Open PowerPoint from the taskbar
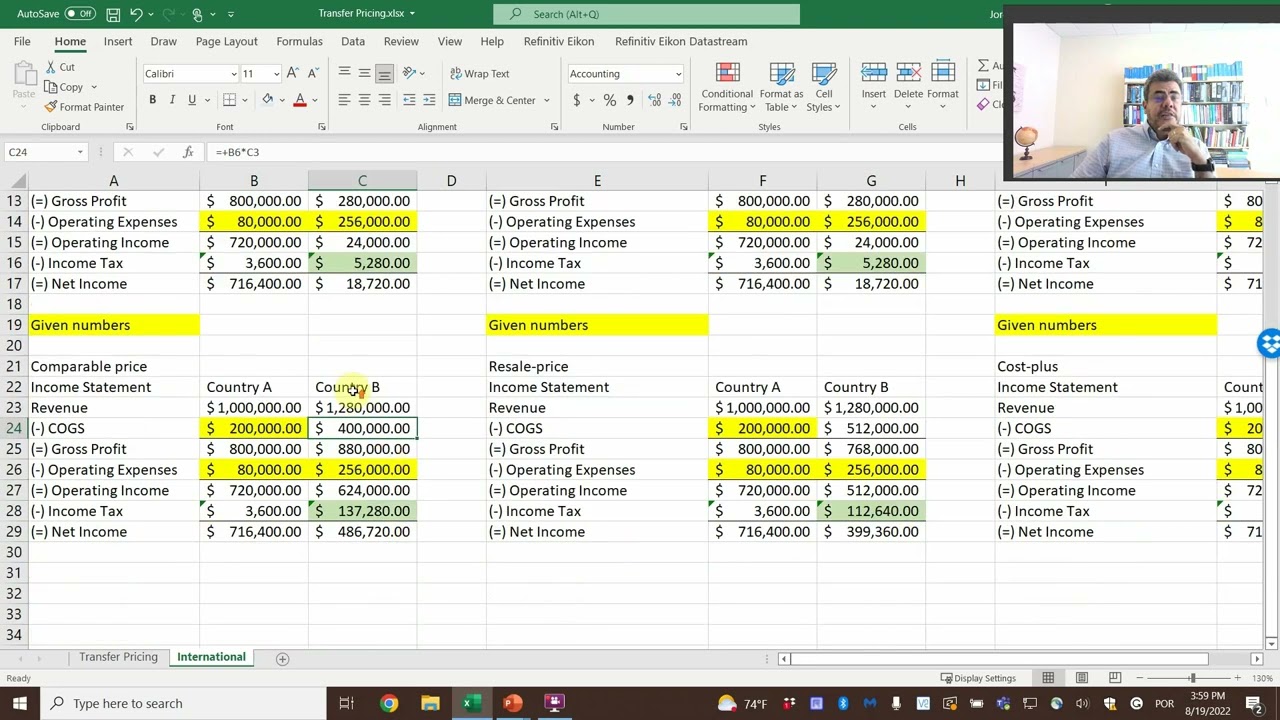 coord(512,703)
